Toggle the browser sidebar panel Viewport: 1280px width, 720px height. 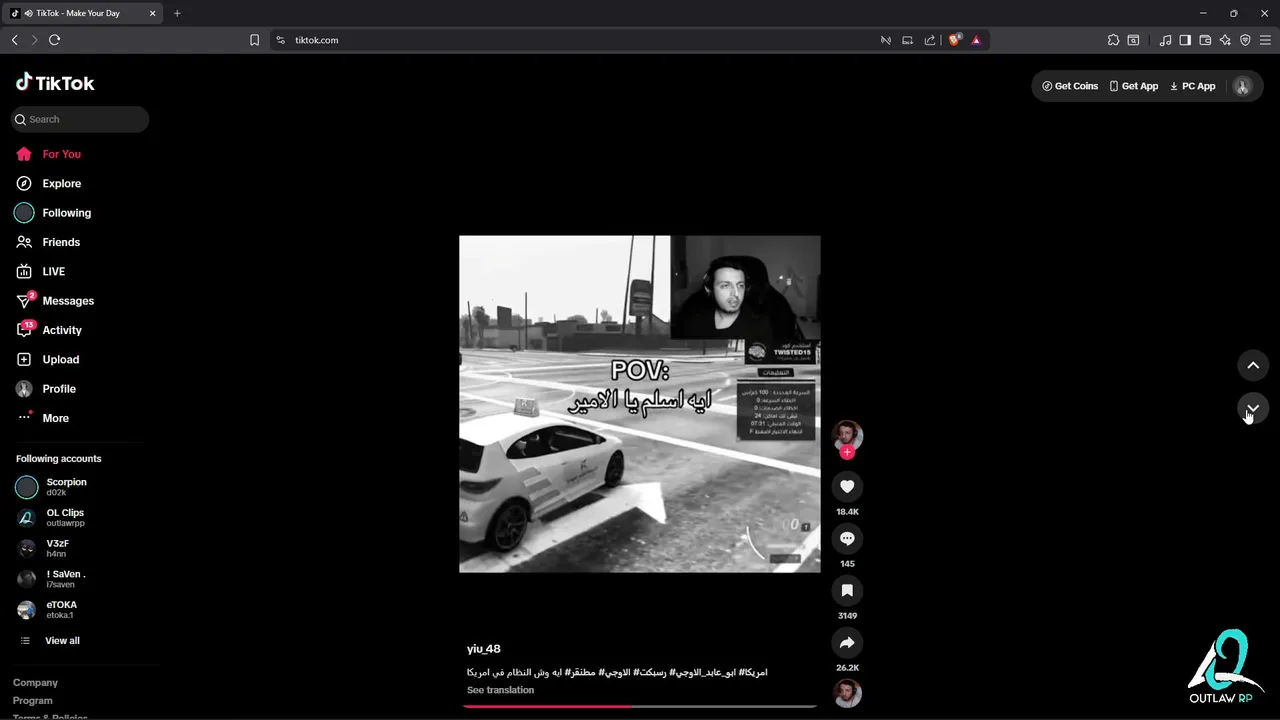[x=1185, y=40]
